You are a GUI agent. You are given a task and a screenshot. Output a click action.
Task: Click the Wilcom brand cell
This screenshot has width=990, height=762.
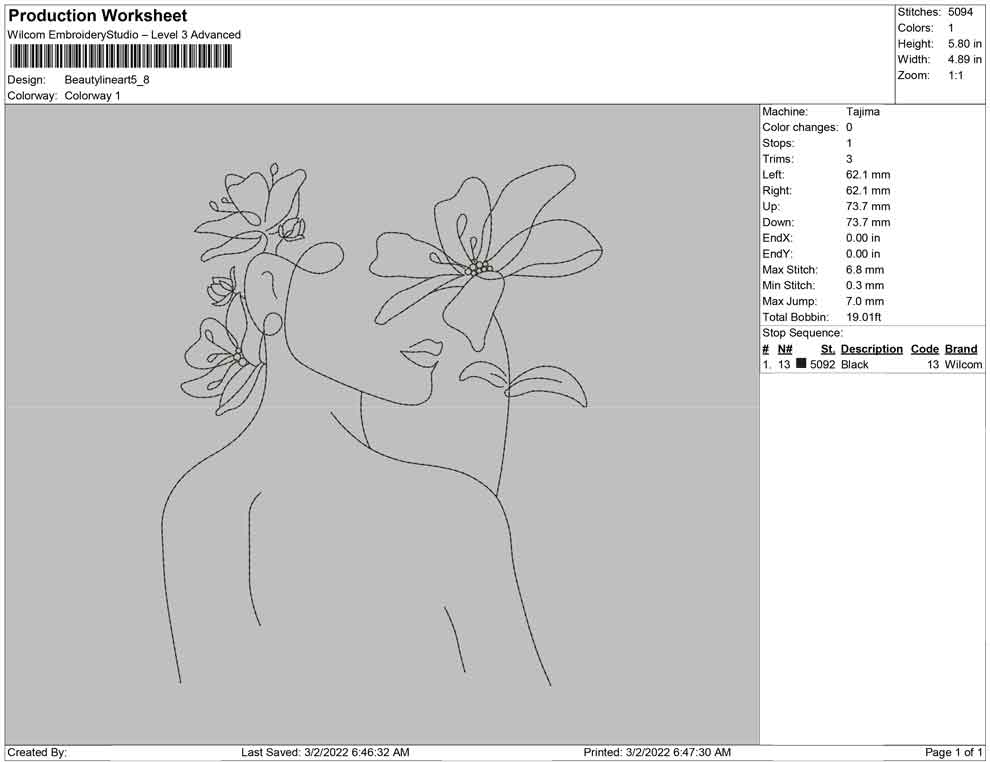(x=963, y=365)
